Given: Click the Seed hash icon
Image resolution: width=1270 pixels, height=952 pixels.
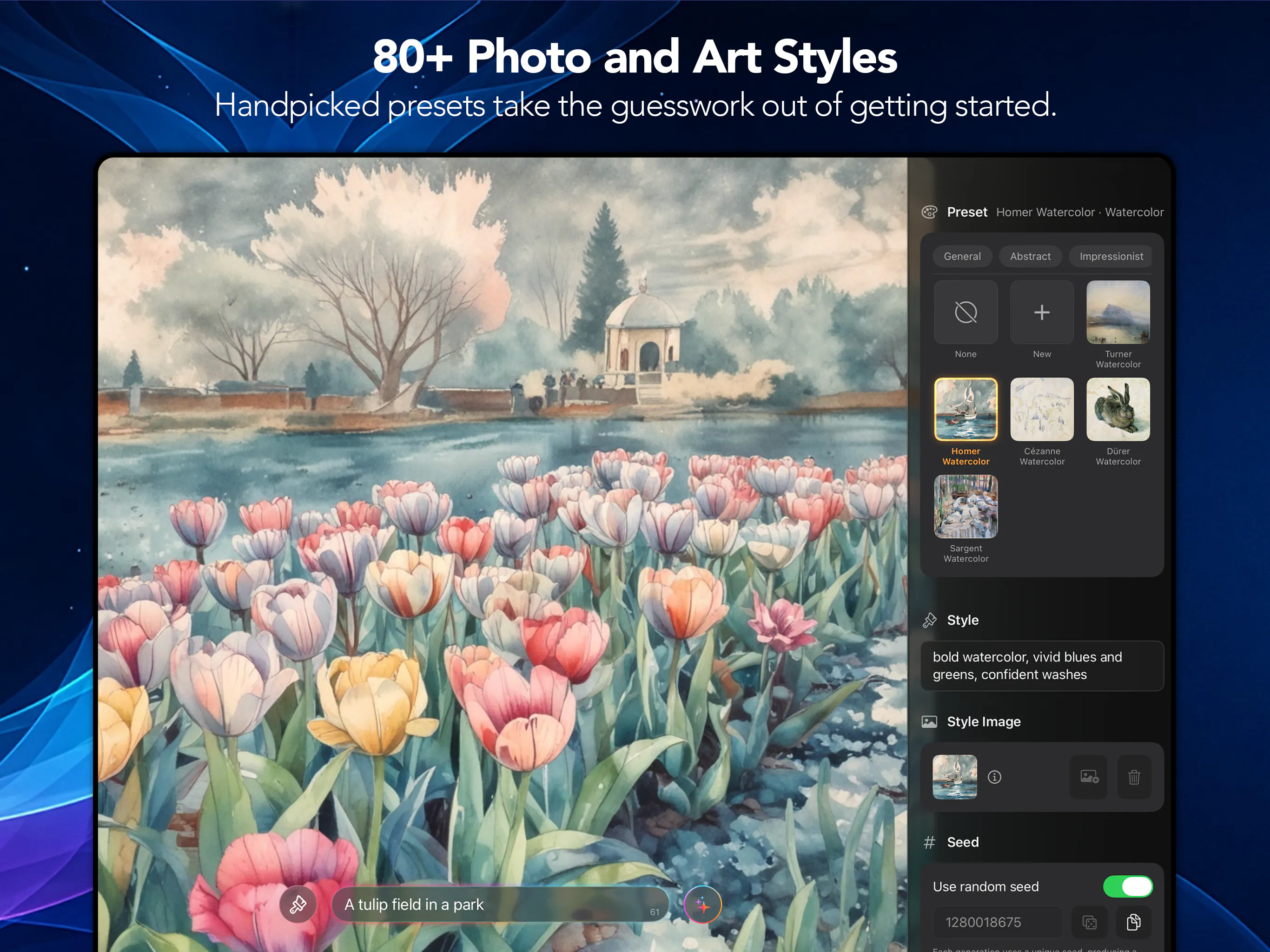Looking at the screenshot, I should coord(929,842).
